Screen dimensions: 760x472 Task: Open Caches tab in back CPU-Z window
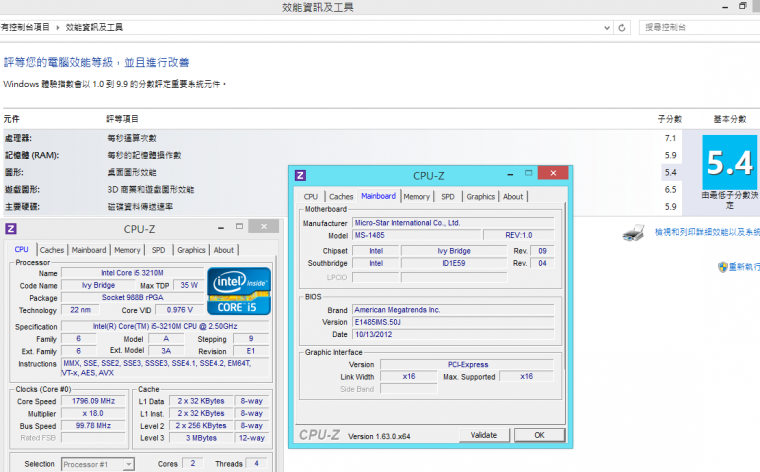(52, 250)
